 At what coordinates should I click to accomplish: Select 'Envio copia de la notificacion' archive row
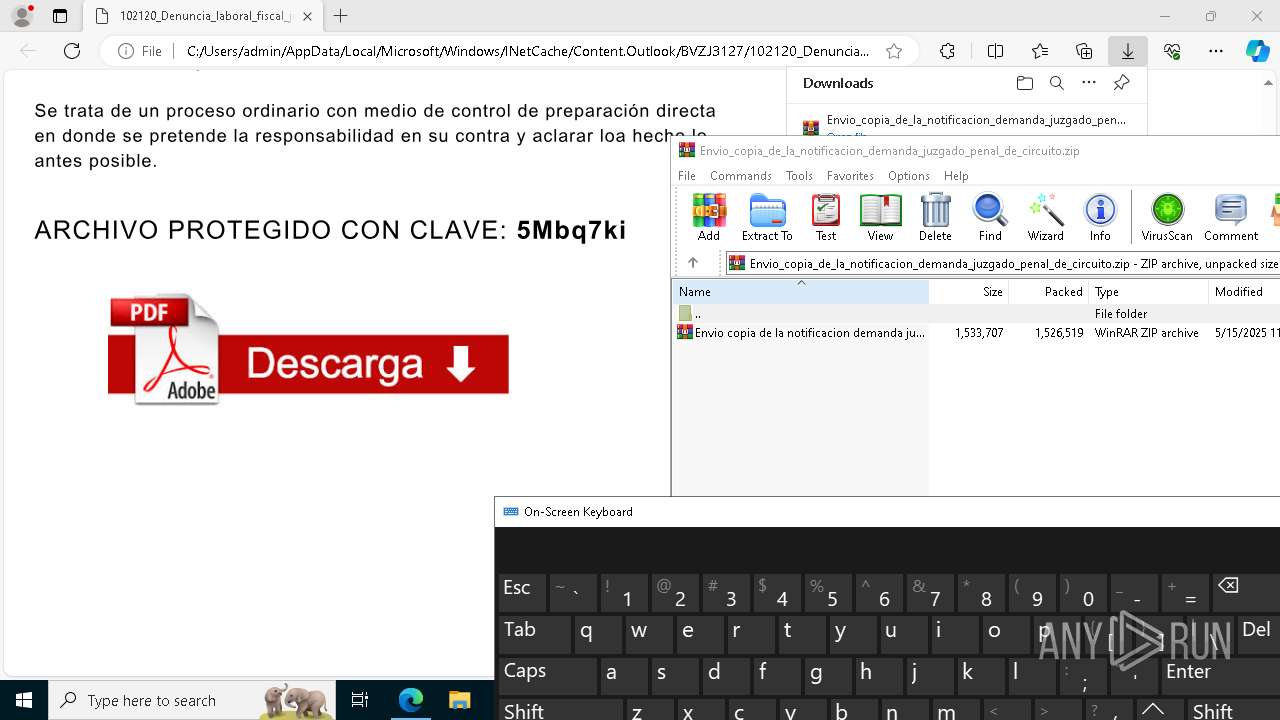pyautogui.click(x=976, y=333)
